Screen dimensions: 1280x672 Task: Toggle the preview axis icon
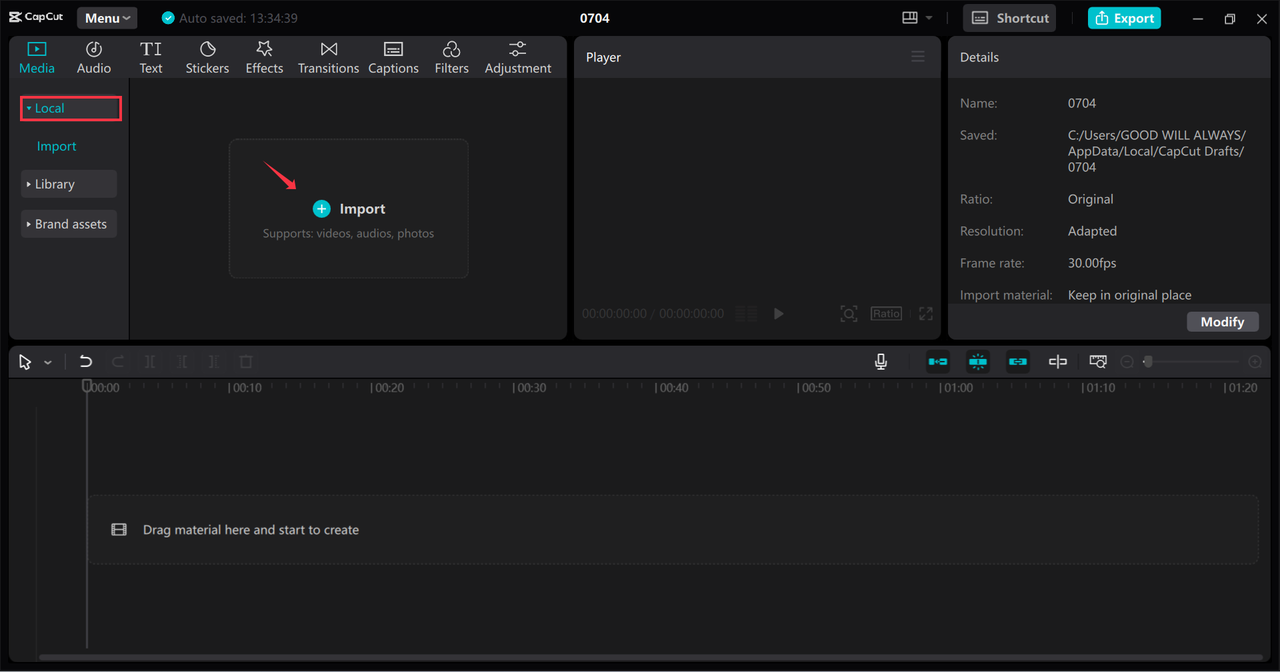pos(1058,362)
